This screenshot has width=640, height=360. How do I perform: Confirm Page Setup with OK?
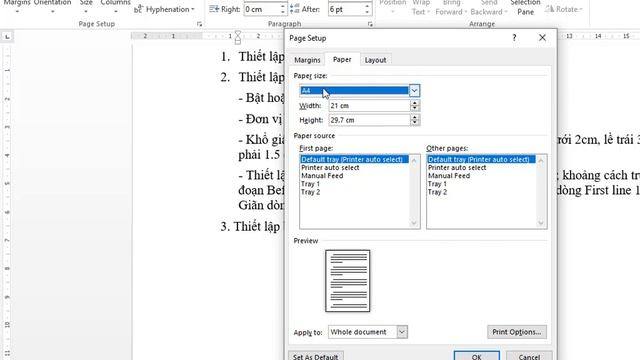[477, 356]
